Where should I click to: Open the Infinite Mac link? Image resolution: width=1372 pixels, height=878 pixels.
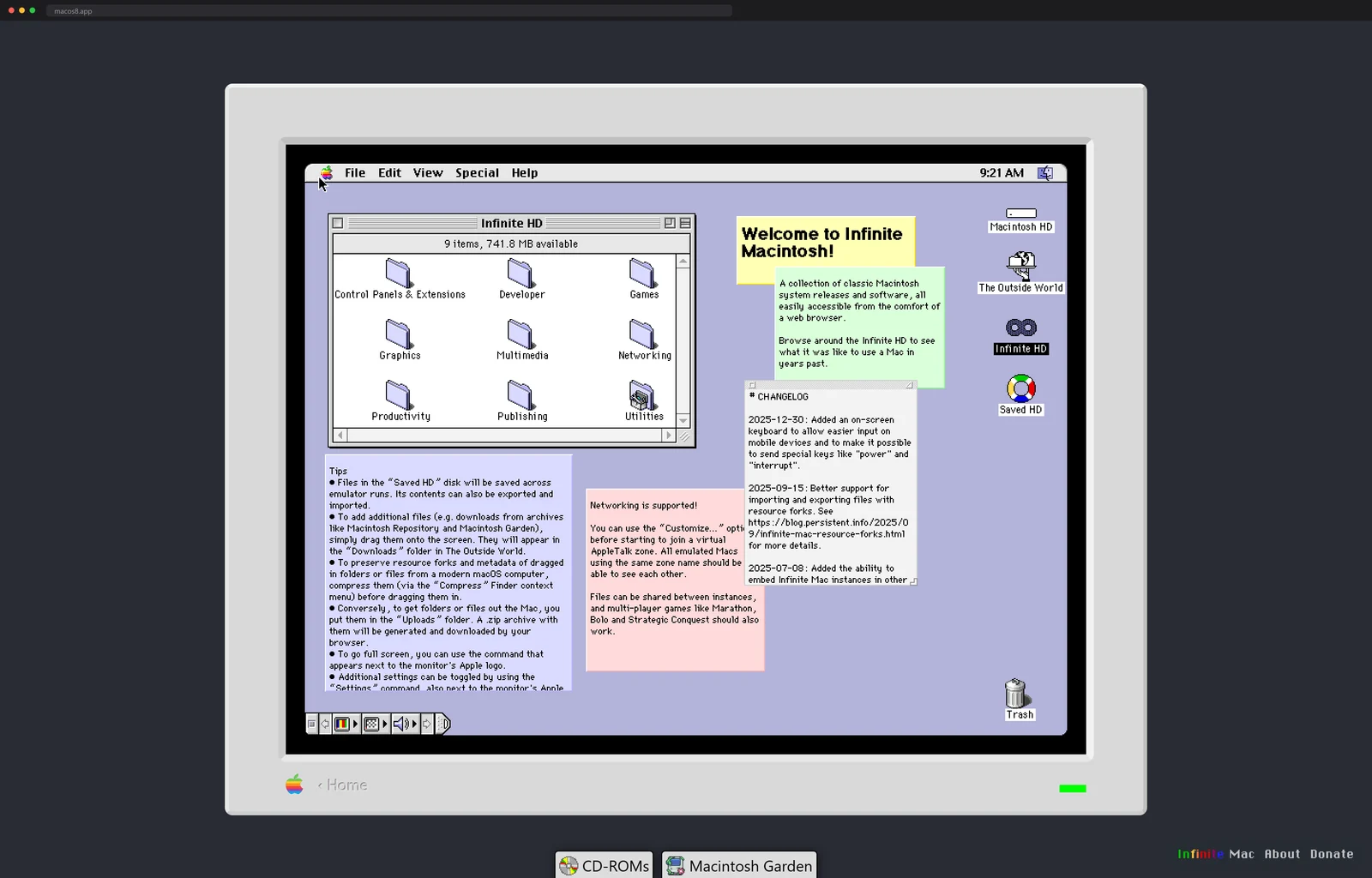pos(1215,854)
